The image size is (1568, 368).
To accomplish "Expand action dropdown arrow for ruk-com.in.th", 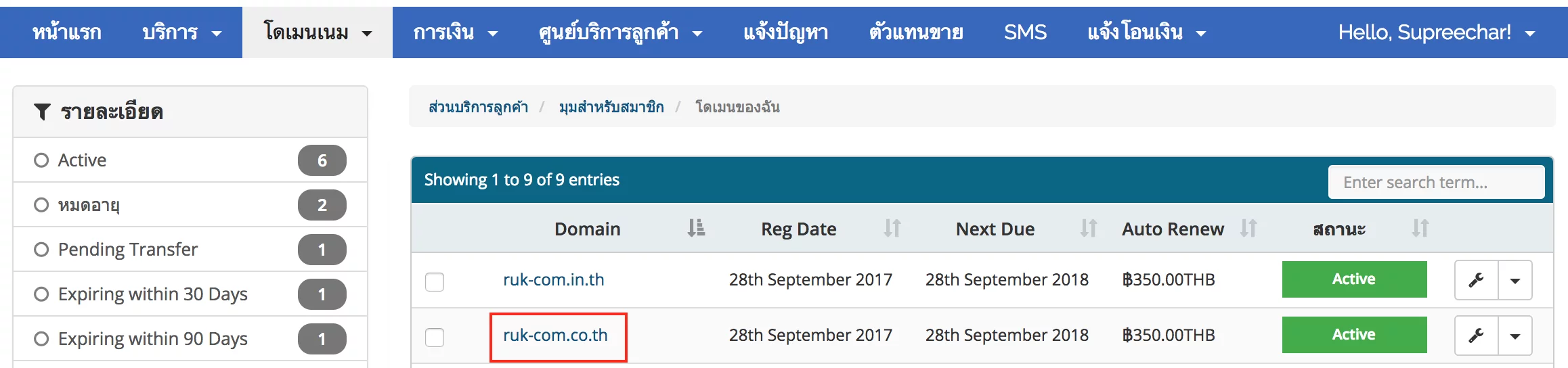I will [x=1515, y=279].
